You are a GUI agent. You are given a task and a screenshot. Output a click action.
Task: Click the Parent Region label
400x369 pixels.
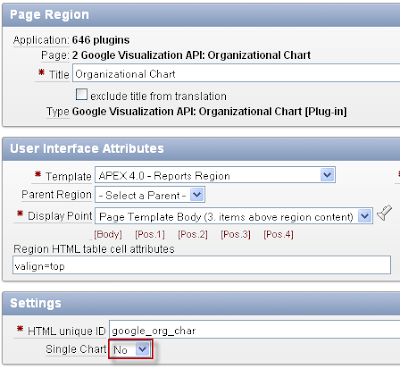(x=56, y=194)
